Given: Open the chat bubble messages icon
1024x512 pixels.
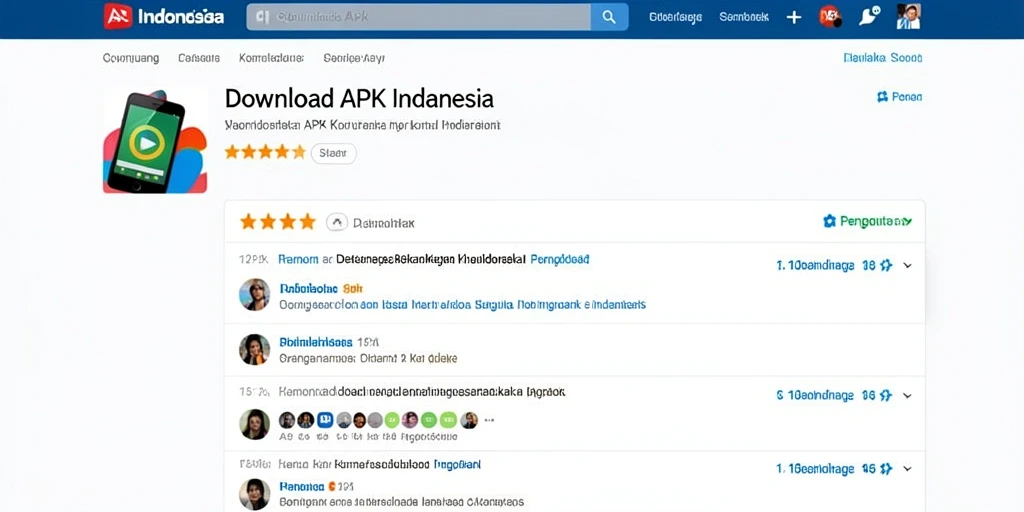Looking at the screenshot, I should pos(869,16).
